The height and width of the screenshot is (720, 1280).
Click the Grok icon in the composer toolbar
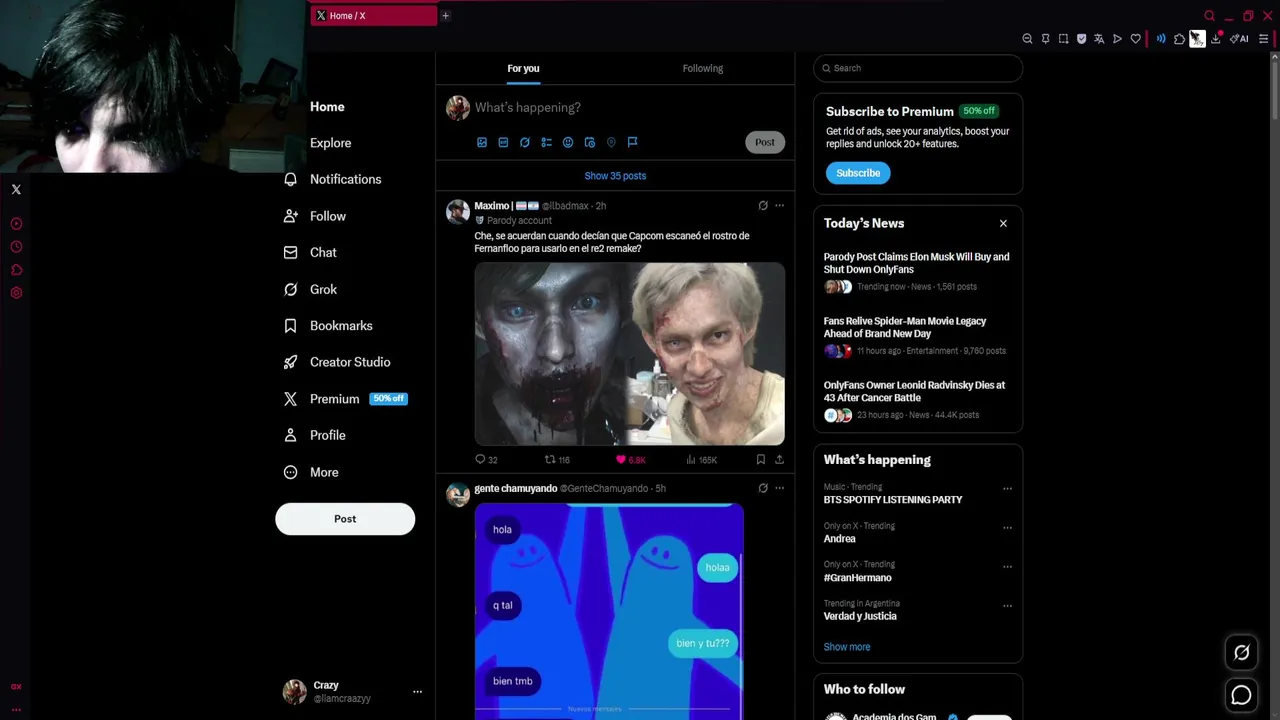point(525,143)
